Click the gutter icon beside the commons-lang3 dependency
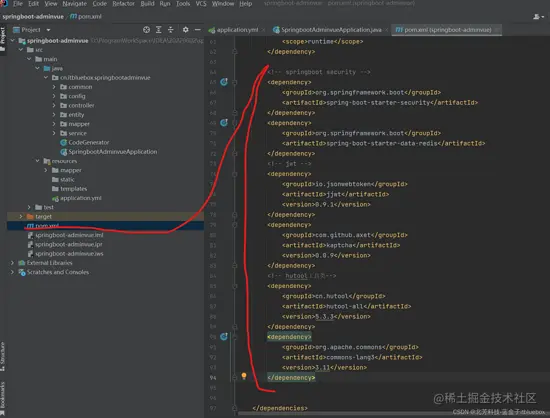Viewport: 550px width, 418px height. pos(224,337)
